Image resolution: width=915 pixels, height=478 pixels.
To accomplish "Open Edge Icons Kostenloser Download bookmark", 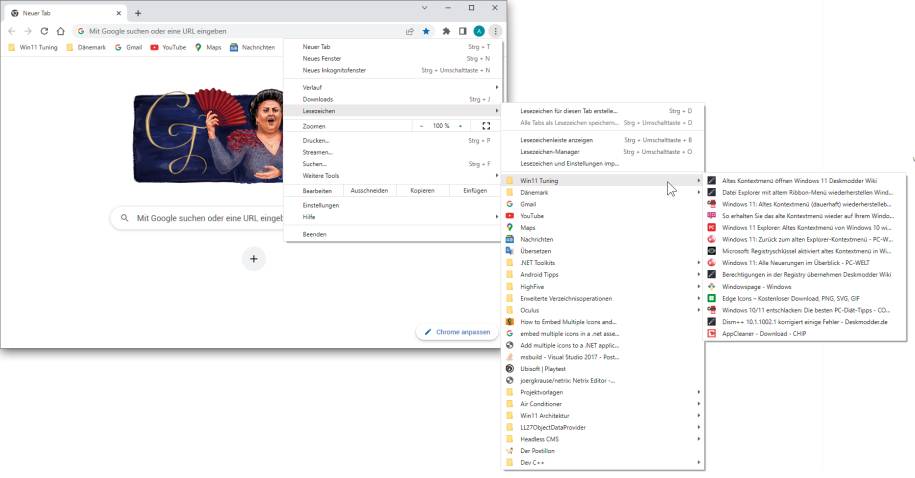I will [805, 298].
